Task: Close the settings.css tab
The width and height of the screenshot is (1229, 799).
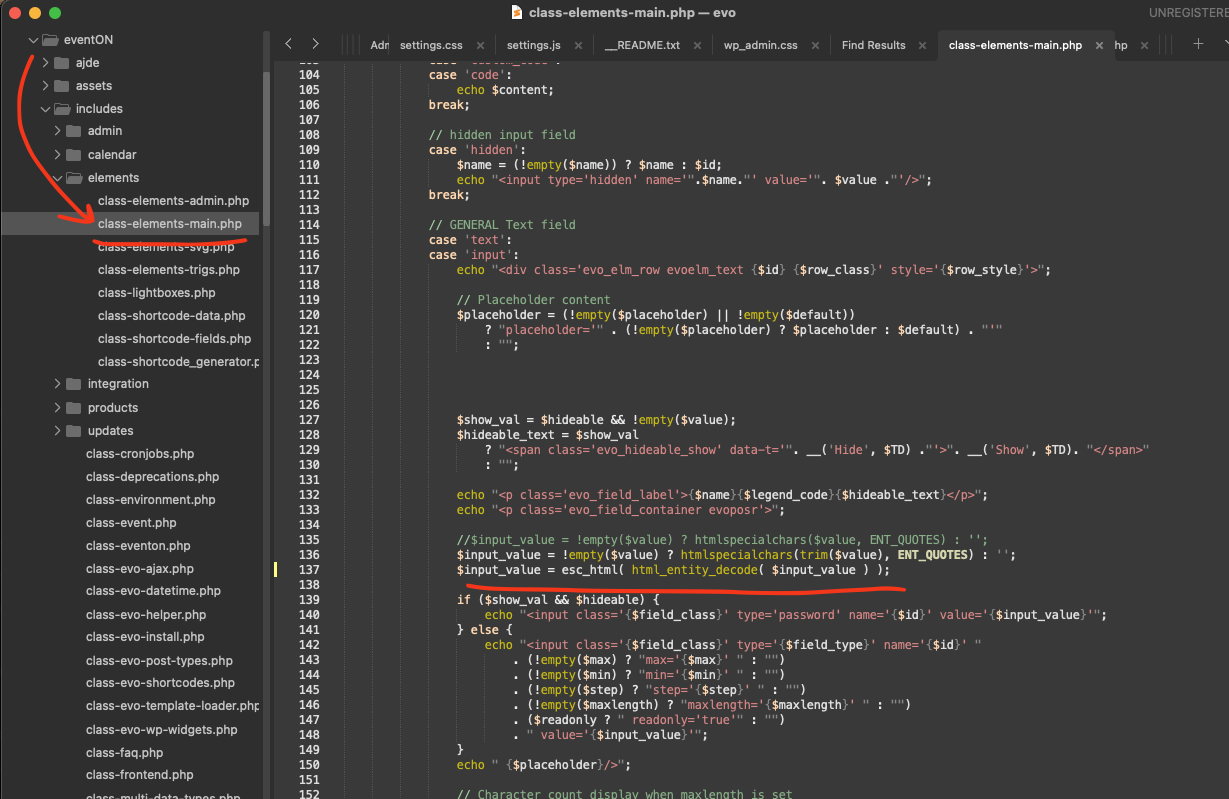Action: click(x=481, y=46)
